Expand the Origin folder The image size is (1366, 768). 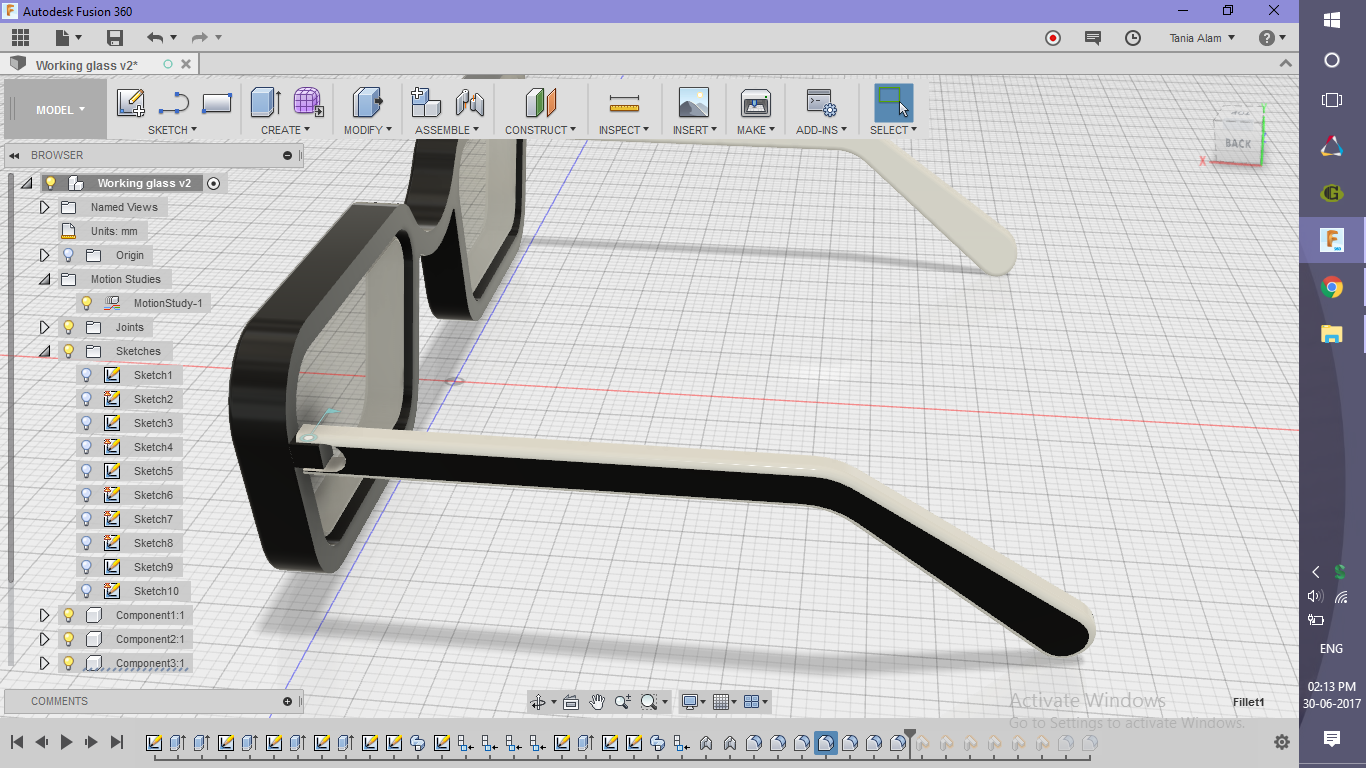44,255
